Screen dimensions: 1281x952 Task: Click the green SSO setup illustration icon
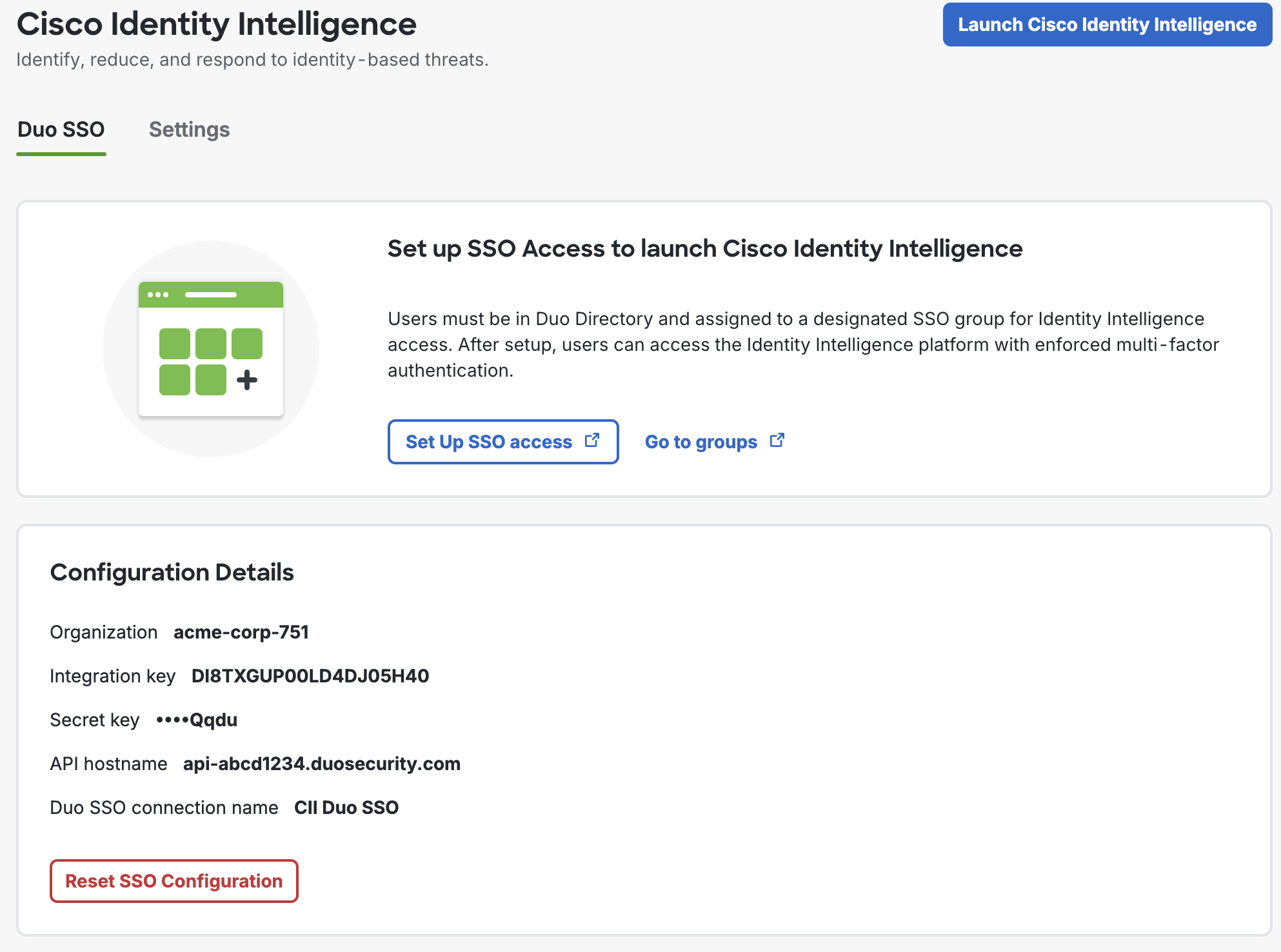coord(210,348)
